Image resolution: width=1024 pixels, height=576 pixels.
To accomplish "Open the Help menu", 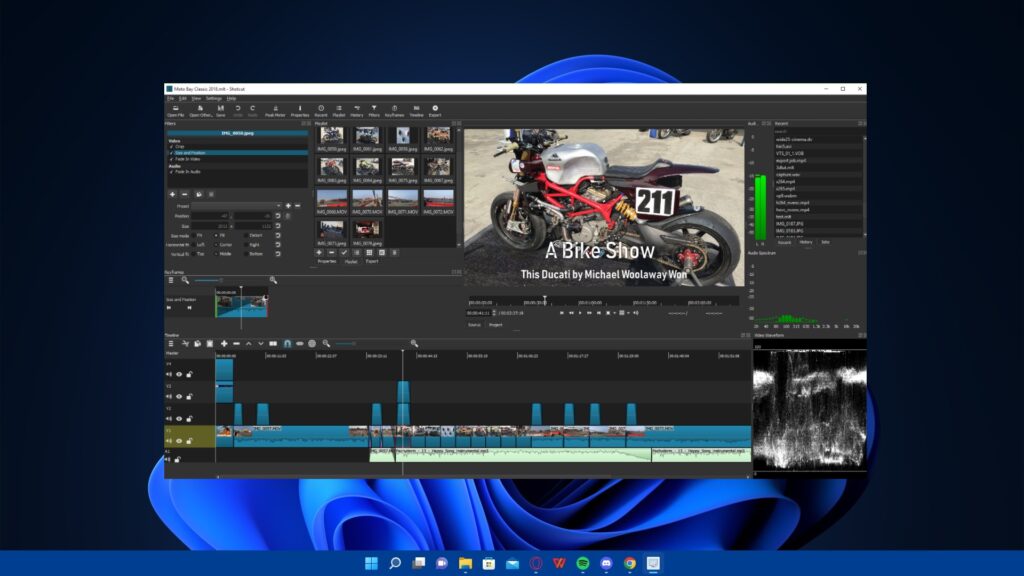I will point(231,99).
